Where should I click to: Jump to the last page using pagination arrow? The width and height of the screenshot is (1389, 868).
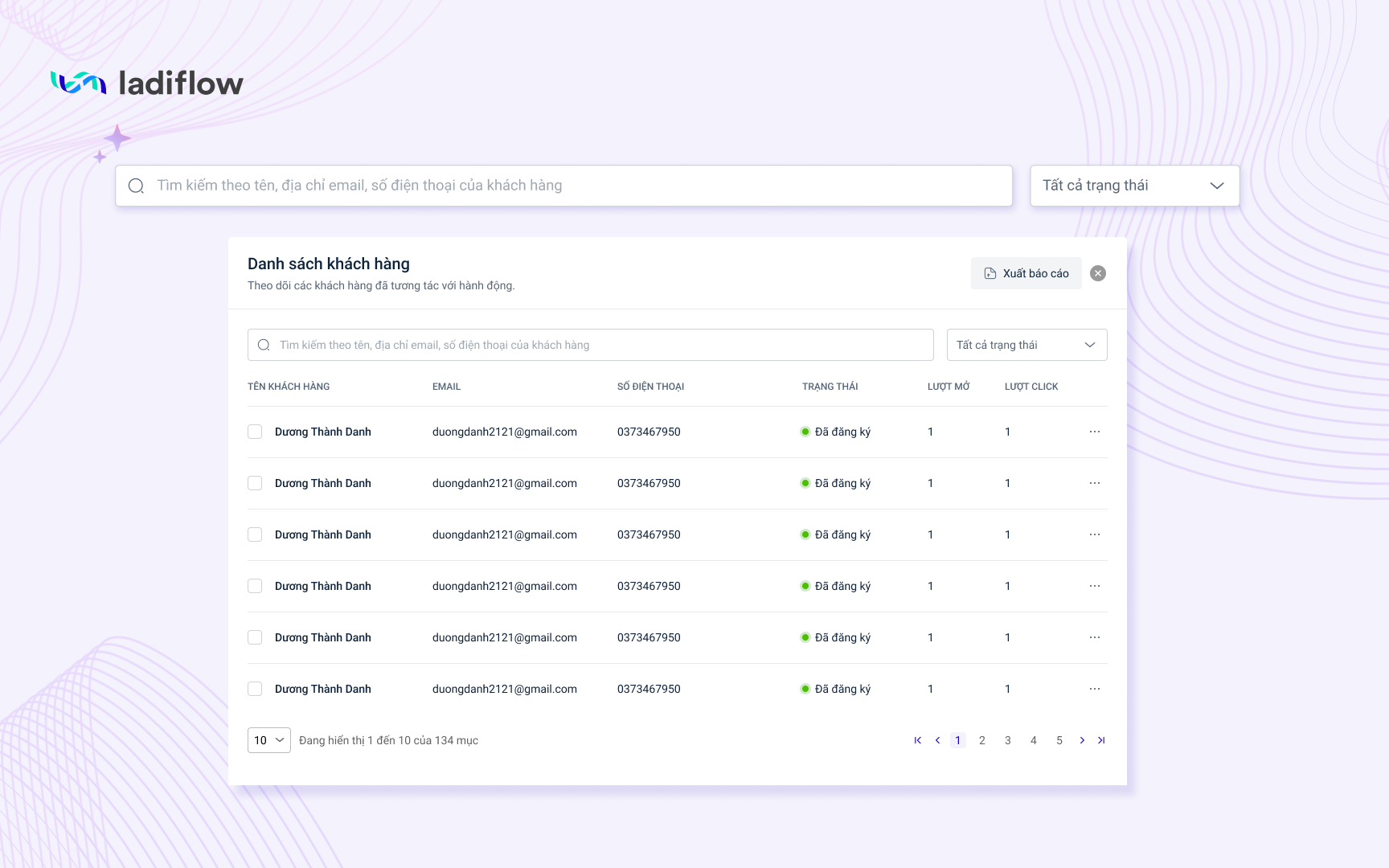pos(1101,740)
